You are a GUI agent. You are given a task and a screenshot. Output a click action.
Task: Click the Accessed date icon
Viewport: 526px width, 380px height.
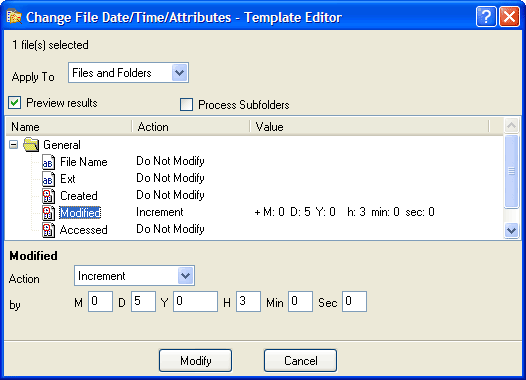pos(48,230)
